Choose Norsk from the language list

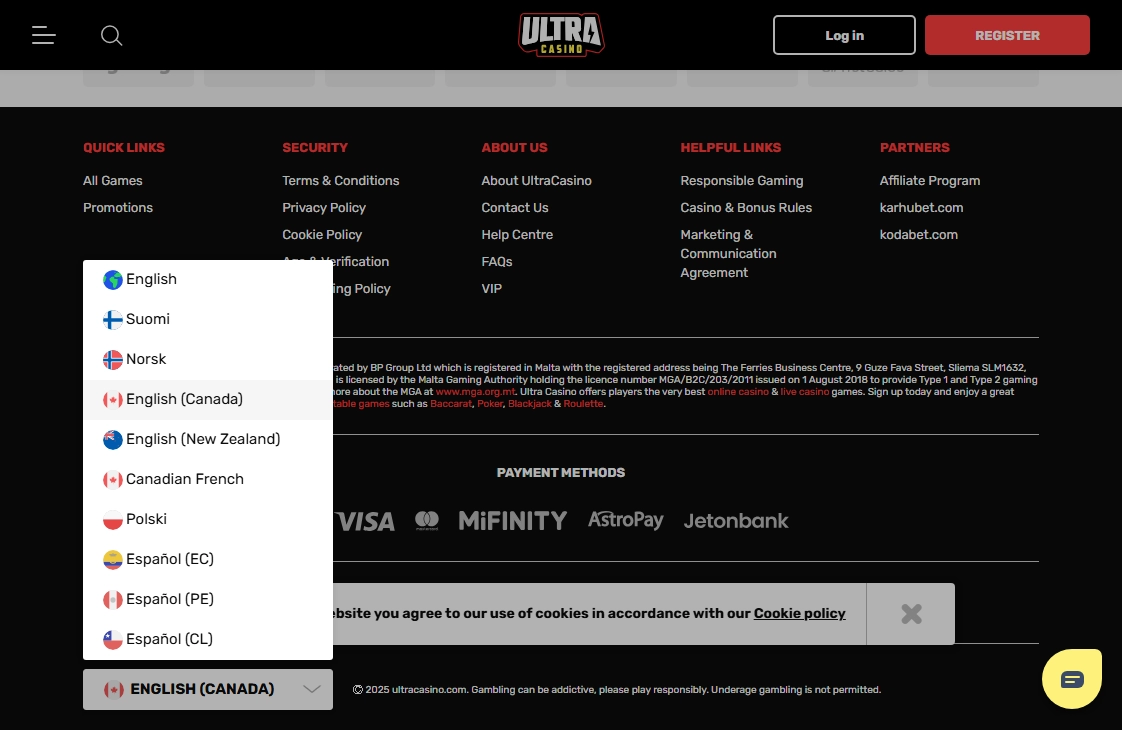[x=208, y=359]
